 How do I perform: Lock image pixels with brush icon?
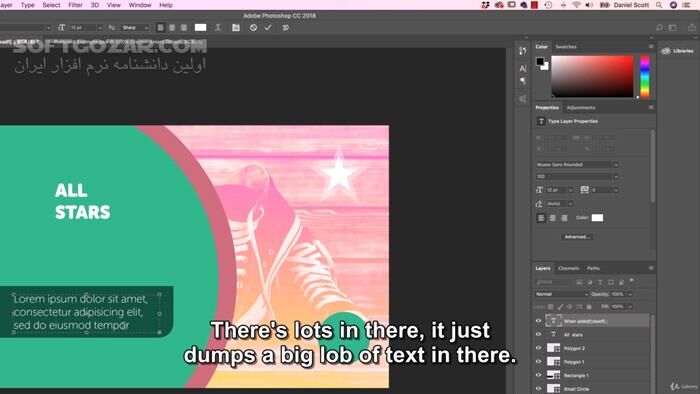click(560, 307)
